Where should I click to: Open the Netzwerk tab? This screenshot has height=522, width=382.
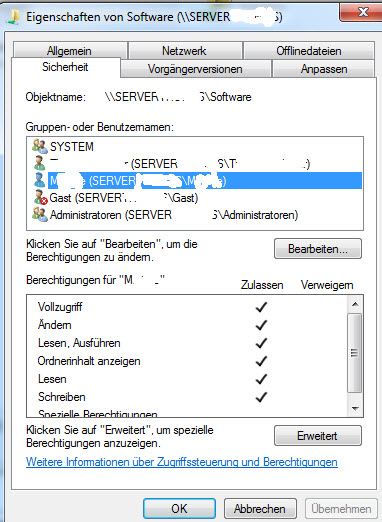pos(184,51)
